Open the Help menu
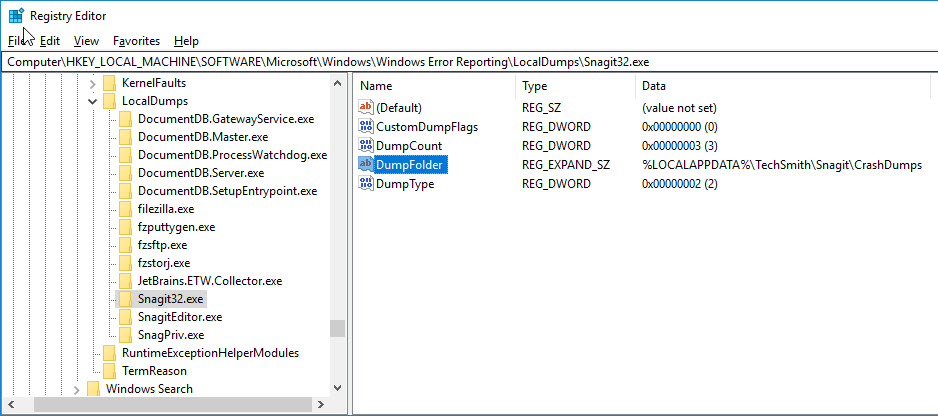Viewport: 938px width, 416px height. tap(186, 41)
